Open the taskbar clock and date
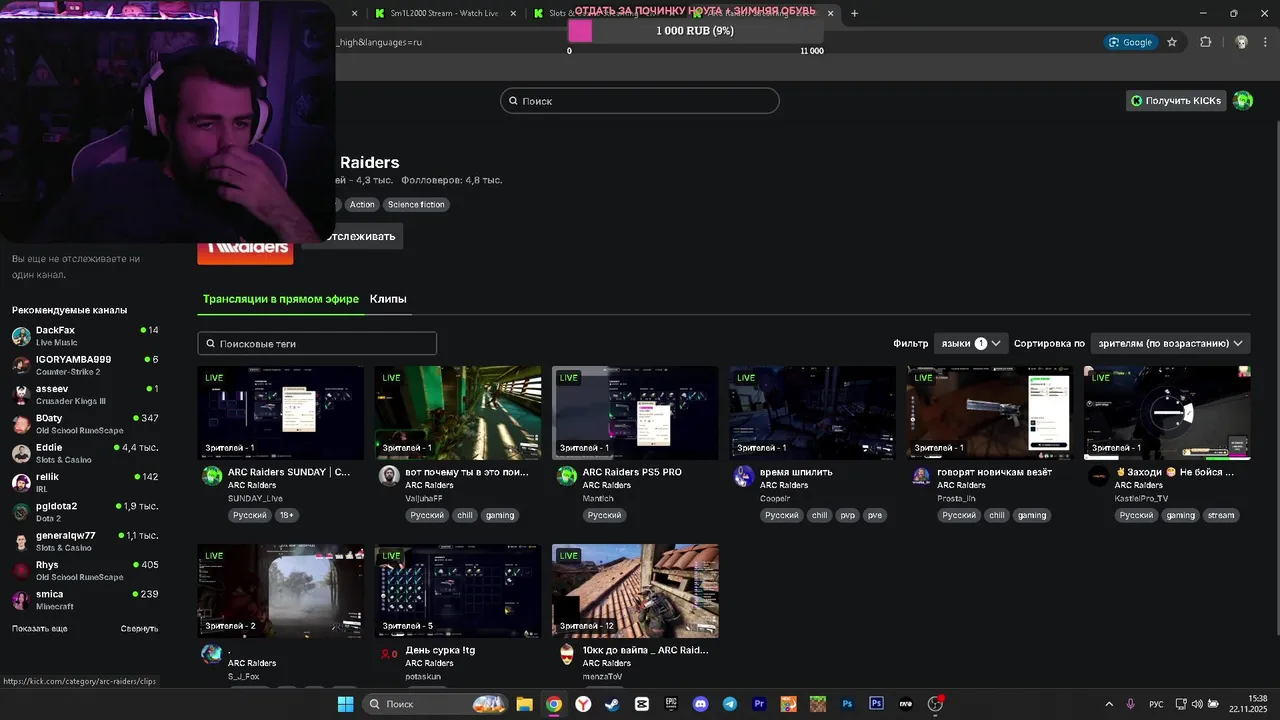 pyautogui.click(x=1248, y=704)
